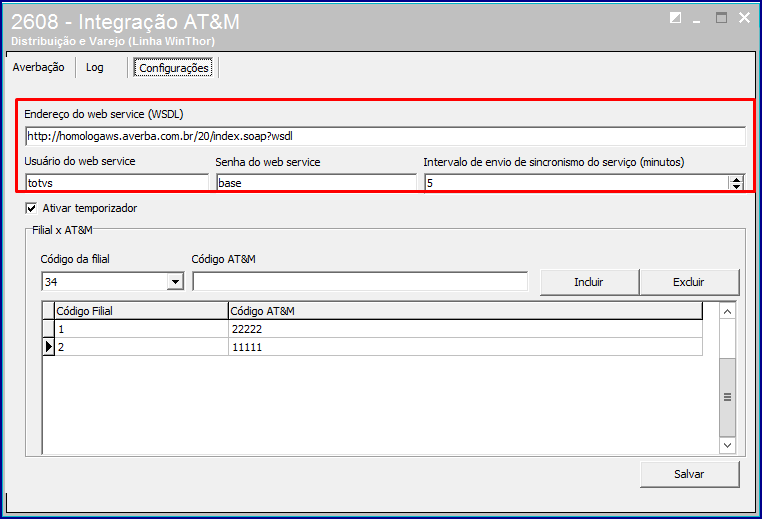Viewport: 762px width, 519px height.
Task: Select the Código AT&M column header
Action: tap(465, 311)
